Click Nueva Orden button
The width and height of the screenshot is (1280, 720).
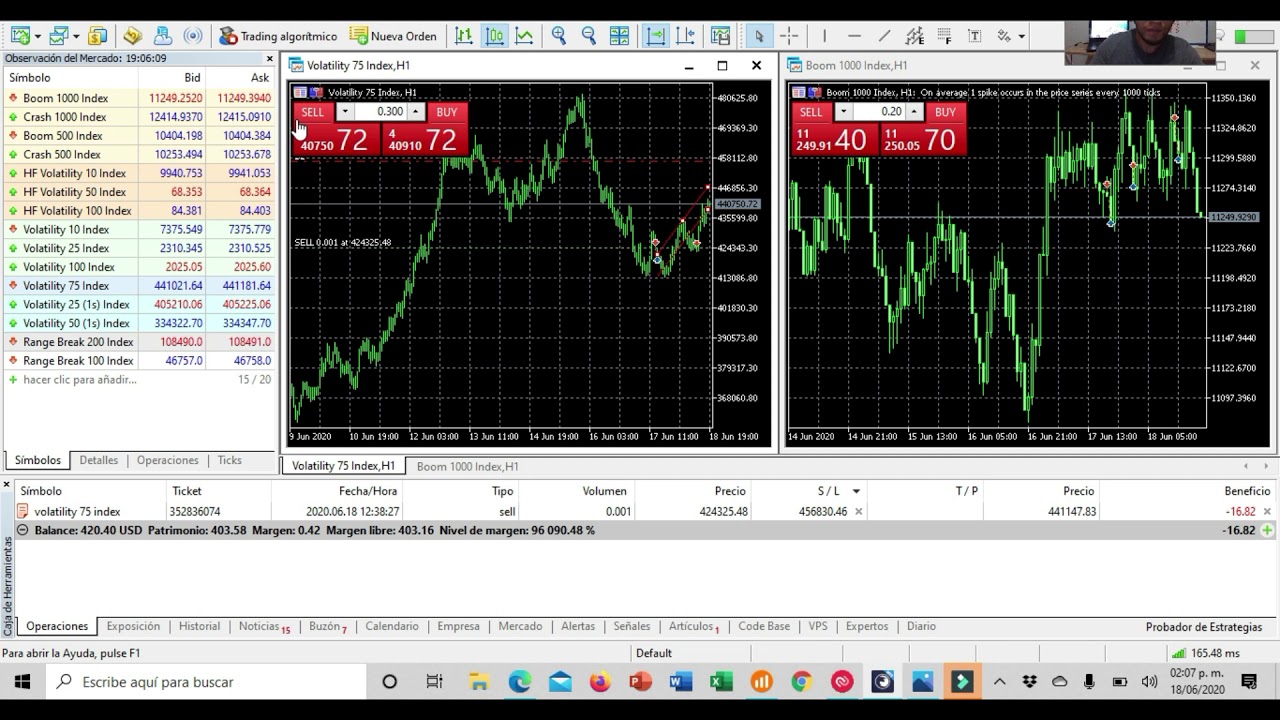tap(393, 36)
